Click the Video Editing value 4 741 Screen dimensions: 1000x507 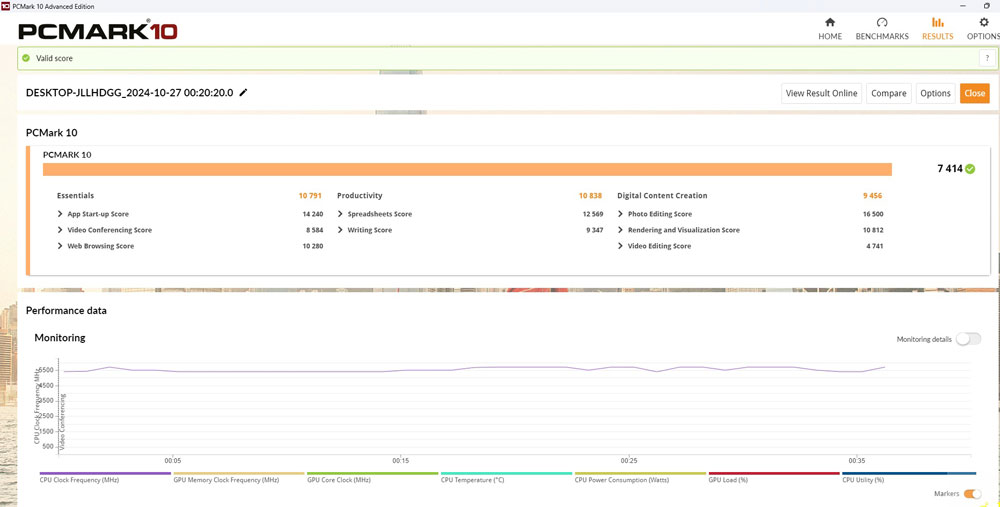[874, 246]
